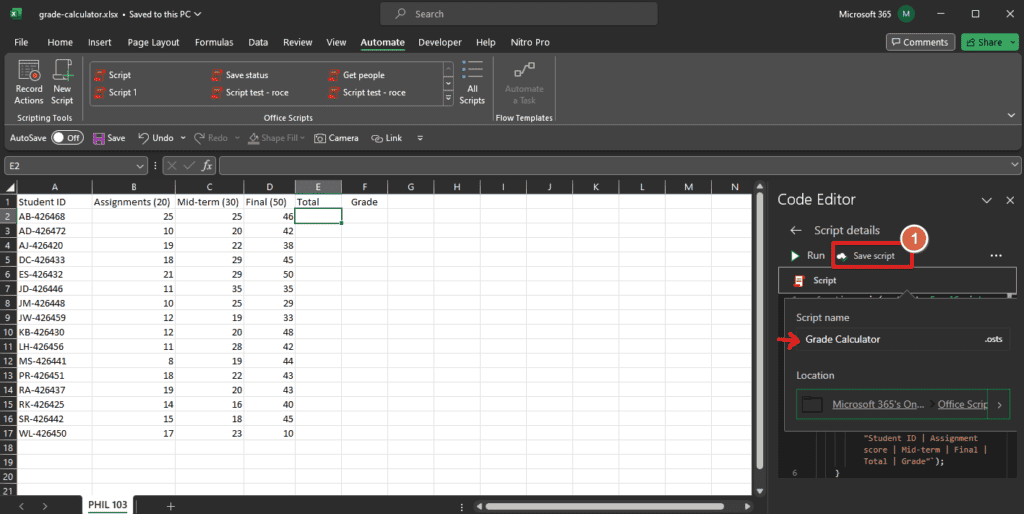Screen dimensions: 1024x514
Task: Switch to the Home tab
Action: [60, 42]
